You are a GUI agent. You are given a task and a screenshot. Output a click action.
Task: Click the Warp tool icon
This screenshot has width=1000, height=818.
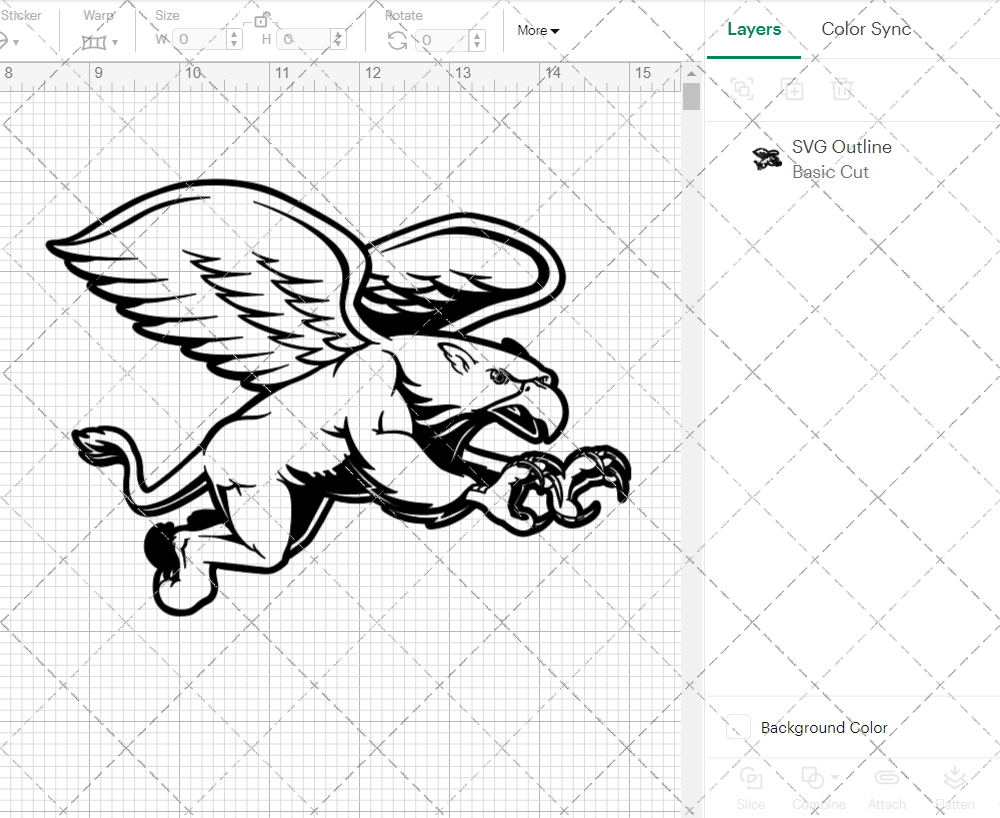(93, 40)
